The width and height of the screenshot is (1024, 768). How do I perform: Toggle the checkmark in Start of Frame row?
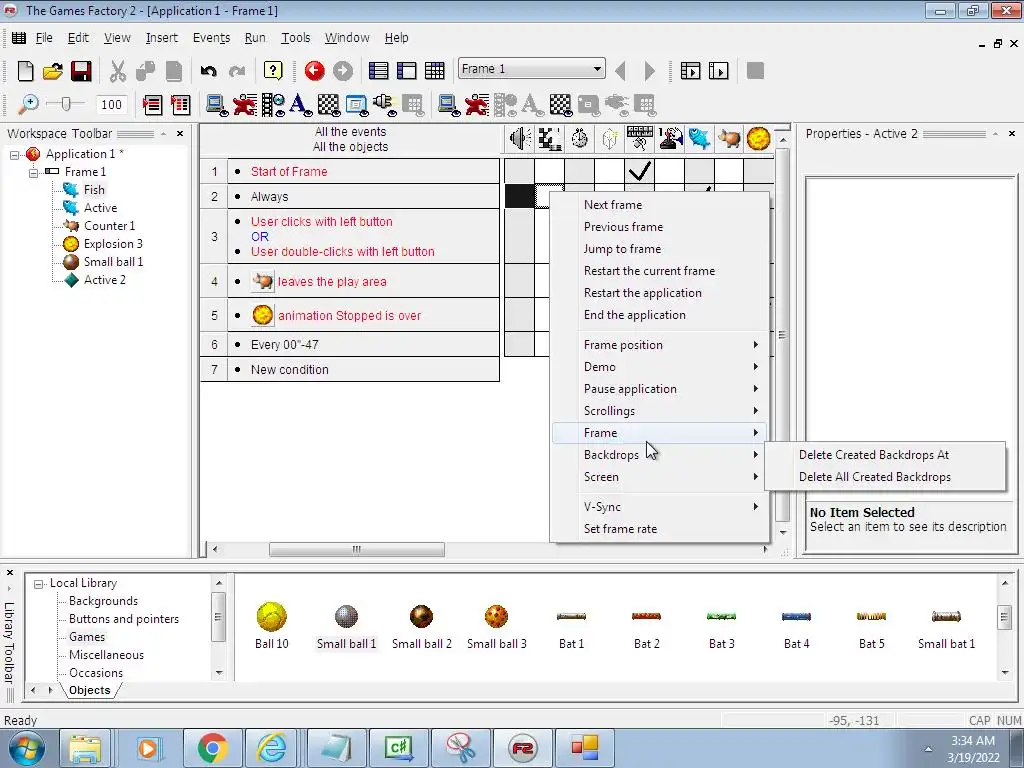pos(639,171)
